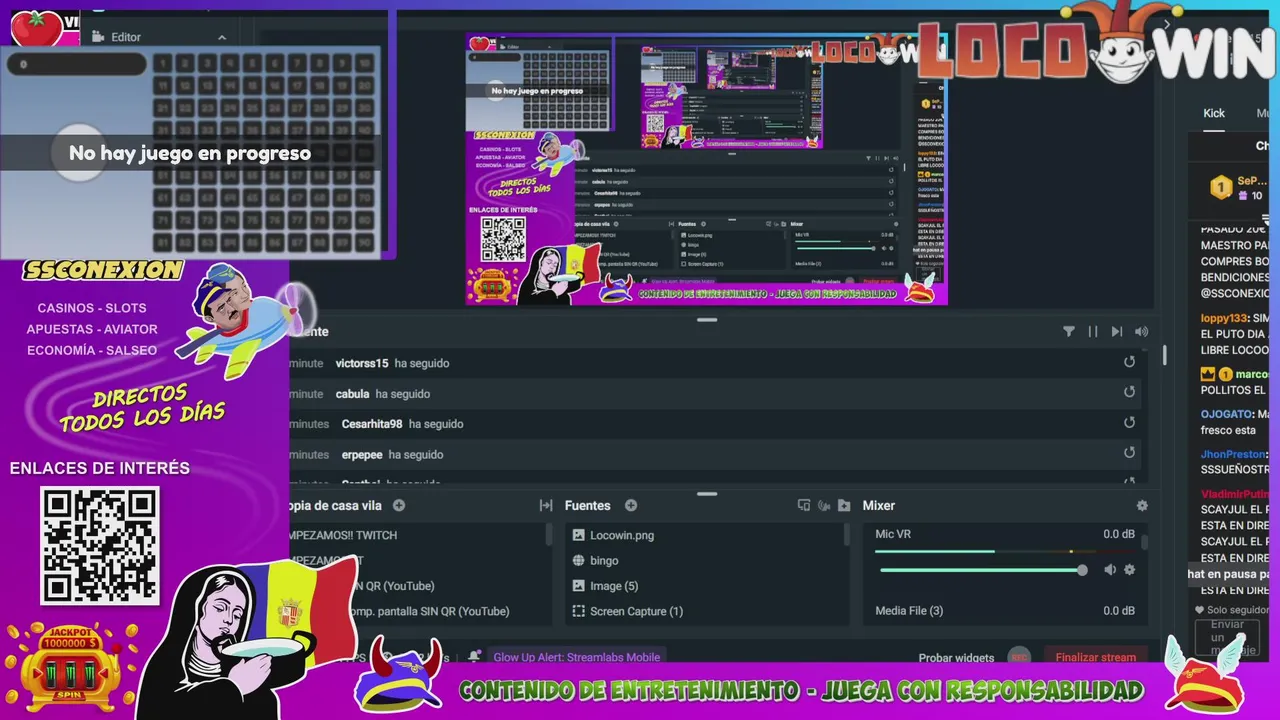Screen dimensions: 1280x720
Task: Click the loppy133 chat username
Action: (x=1225, y=318)
